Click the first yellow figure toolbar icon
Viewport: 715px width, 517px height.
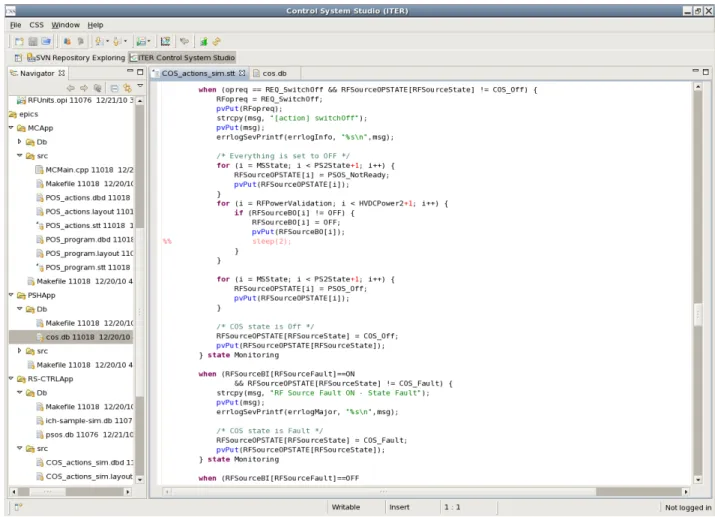(98, 41)
